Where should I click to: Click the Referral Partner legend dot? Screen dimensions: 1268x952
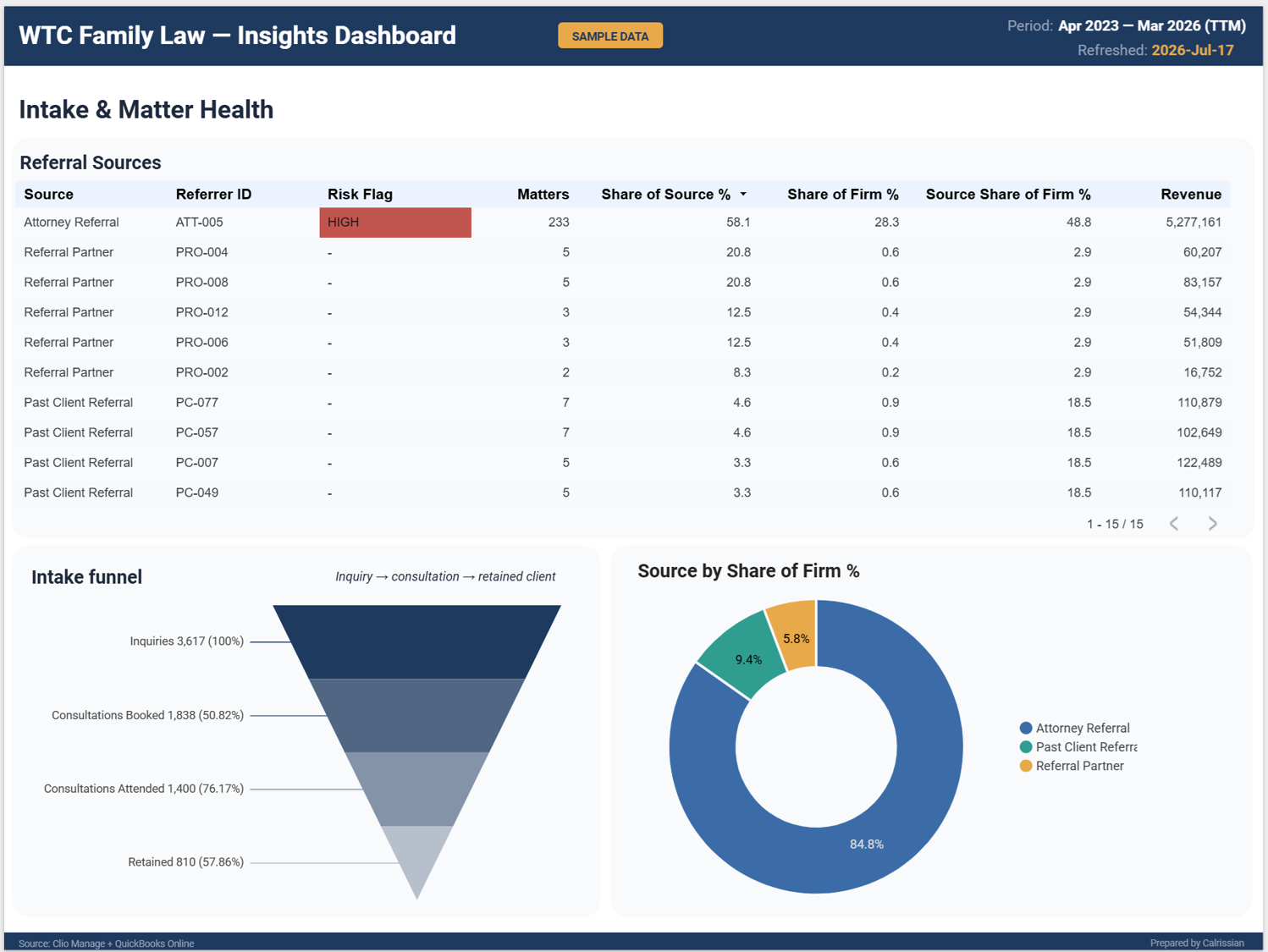pyautogui.click(x=1026, y=766)
